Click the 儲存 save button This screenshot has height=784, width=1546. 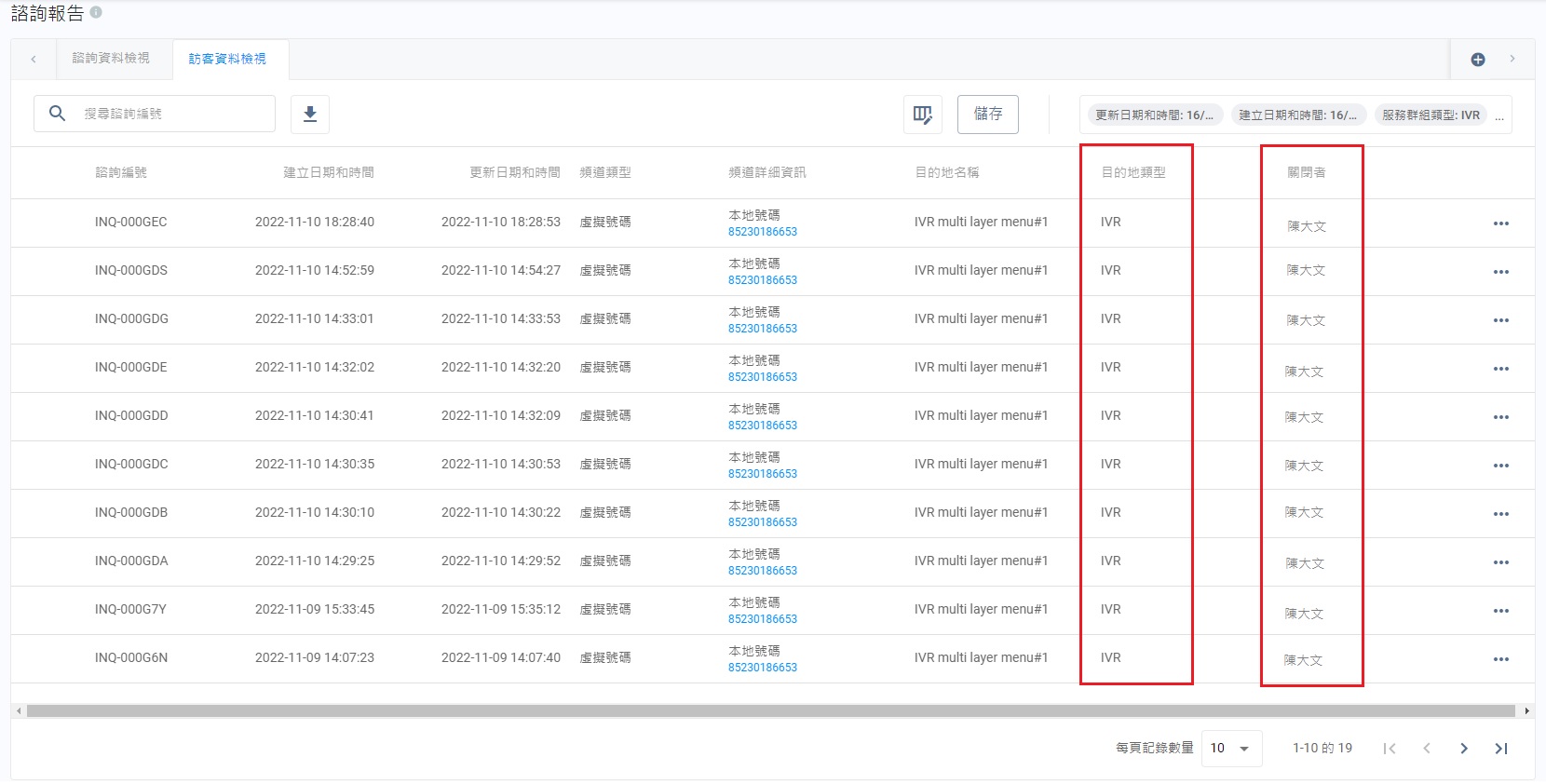[x=987, y=115]
